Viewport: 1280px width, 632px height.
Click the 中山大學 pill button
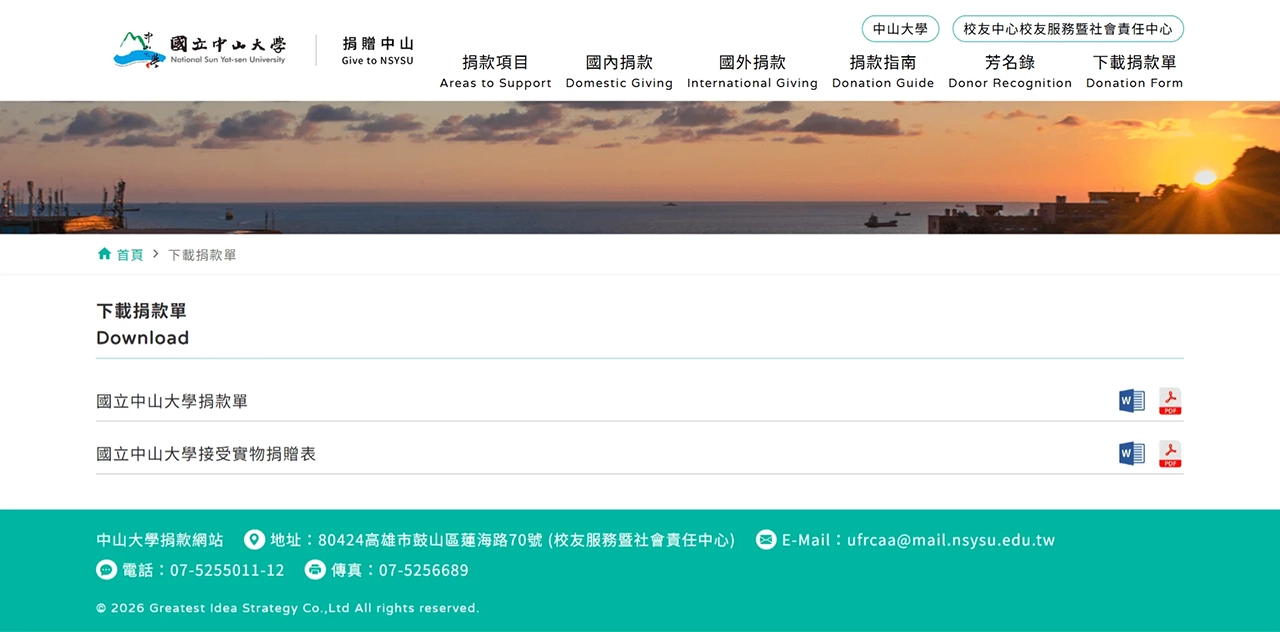pos(900,29)
